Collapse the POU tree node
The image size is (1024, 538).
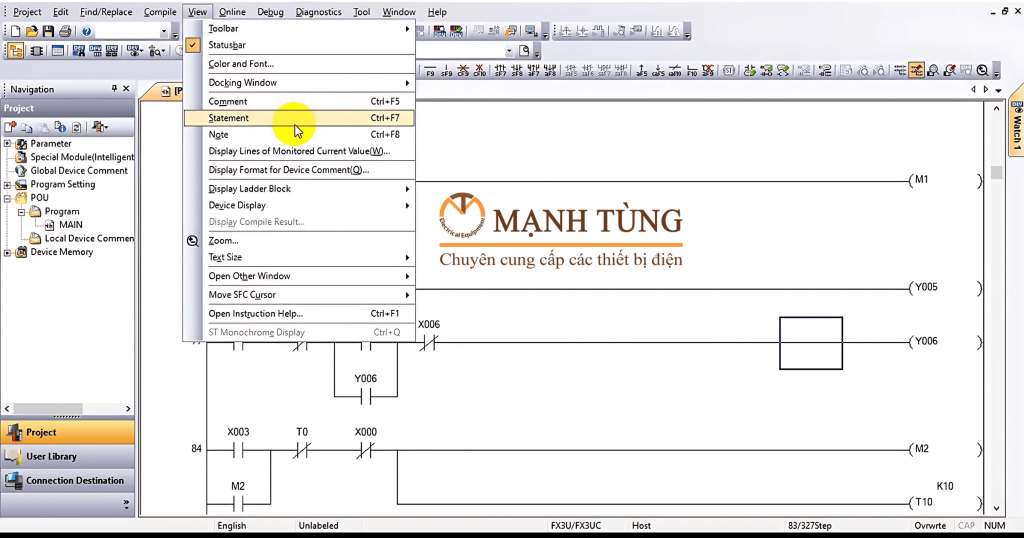click(8, 198)
